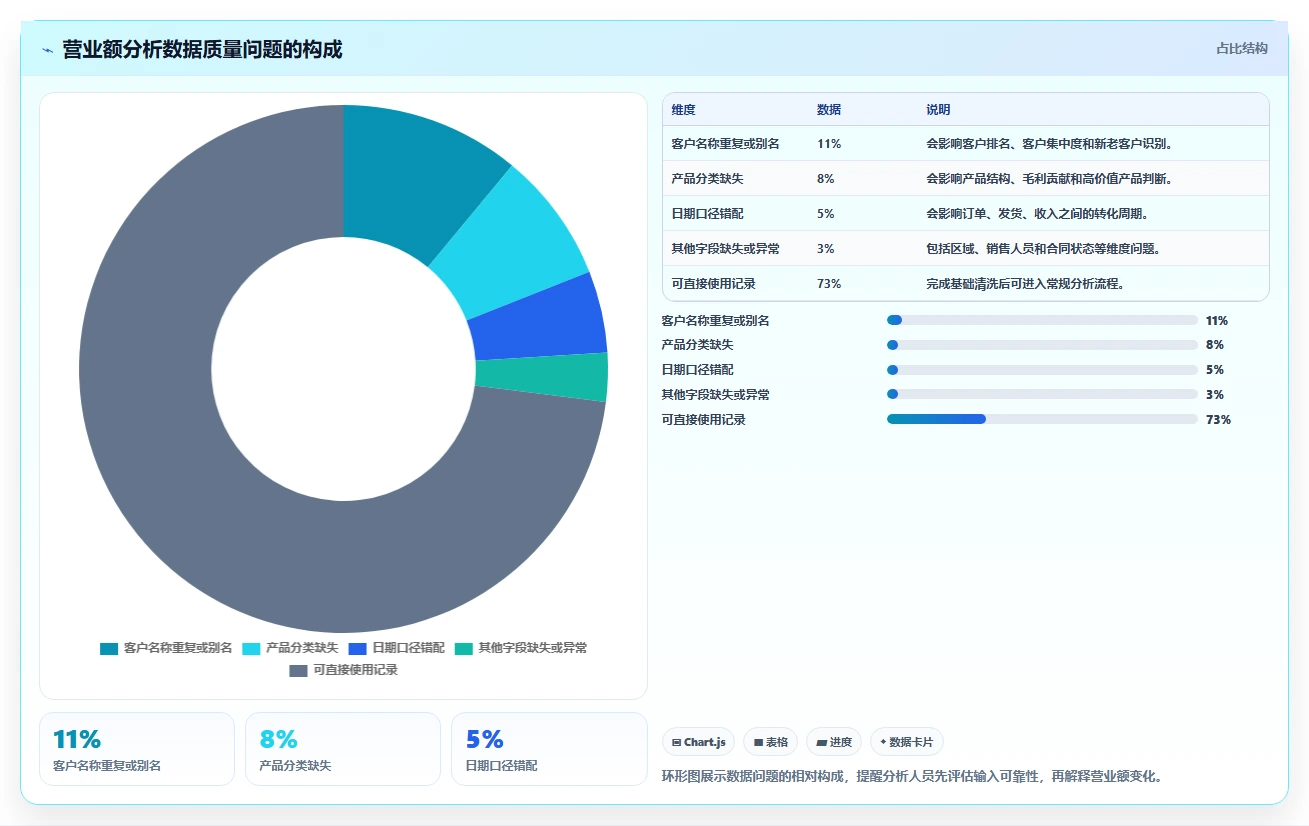Image resolution: width=1309 pixels, height=826 pixels.
Task: Click the 其他字段缺失或异常 3% progress bar
Action: coord(1042,394)
